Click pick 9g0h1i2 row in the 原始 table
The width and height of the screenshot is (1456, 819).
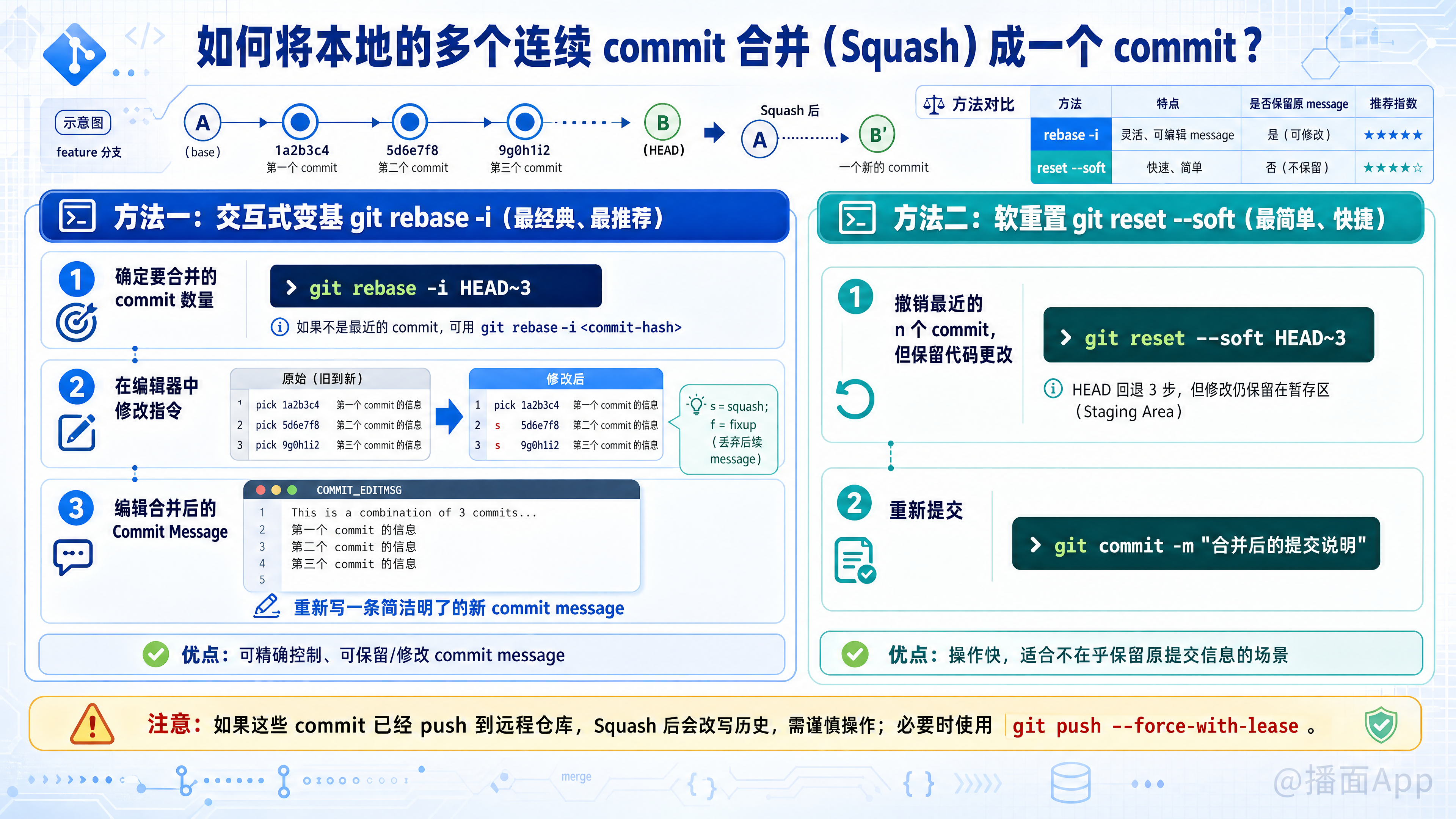[x=330, y=446]
